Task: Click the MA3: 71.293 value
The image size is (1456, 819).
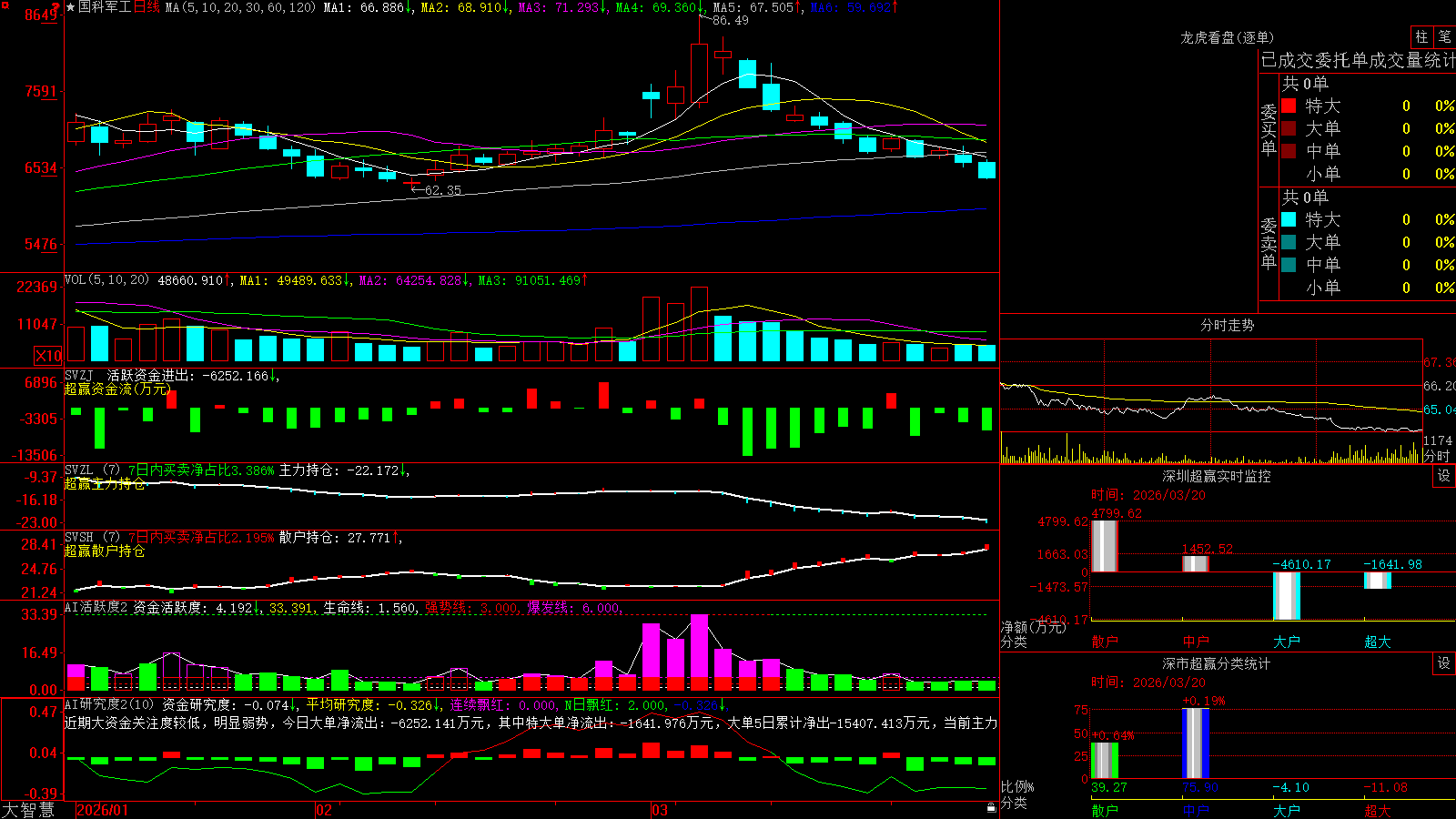Action: (x=562, y=7)
